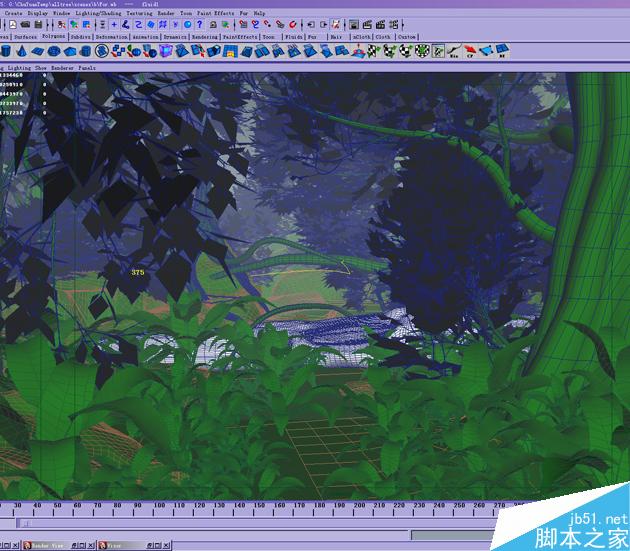Toggle curves selection mask icon
The width and height of the screenshot is (630, 551).
tap(138, 25)
